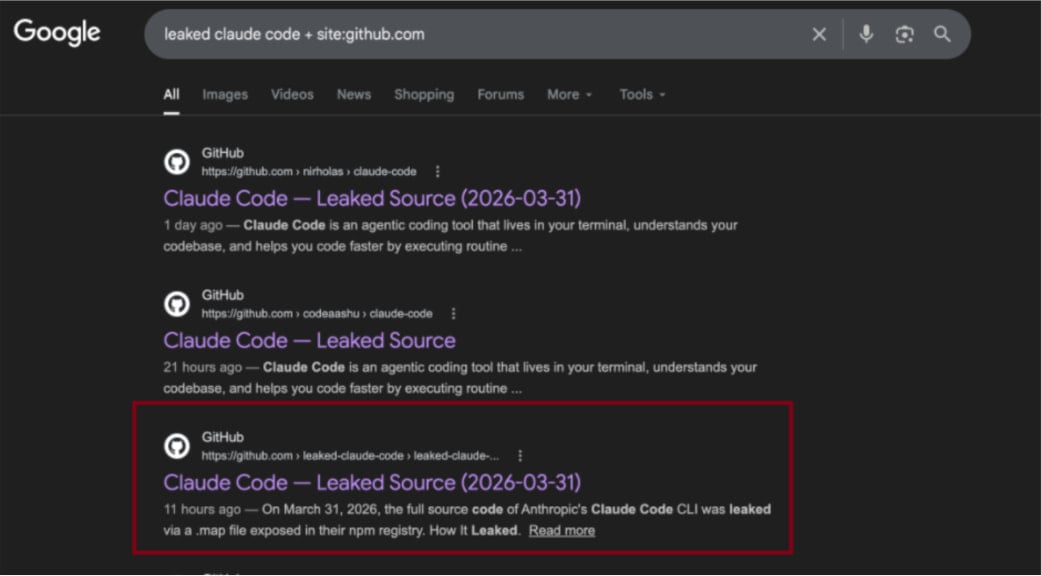This screenshot has width=1041, height=576.
Task: Select the News search tab
Action: point(353,94)
